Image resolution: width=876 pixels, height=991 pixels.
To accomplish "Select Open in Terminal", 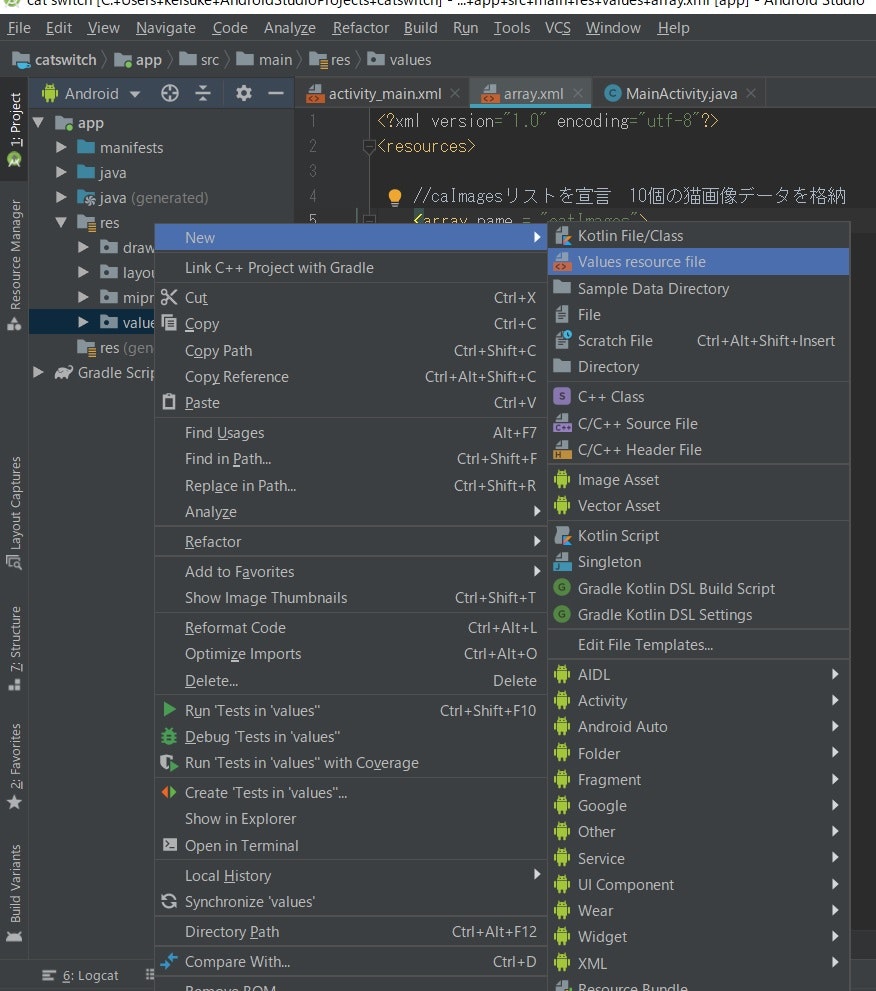I will pos(351,846).
